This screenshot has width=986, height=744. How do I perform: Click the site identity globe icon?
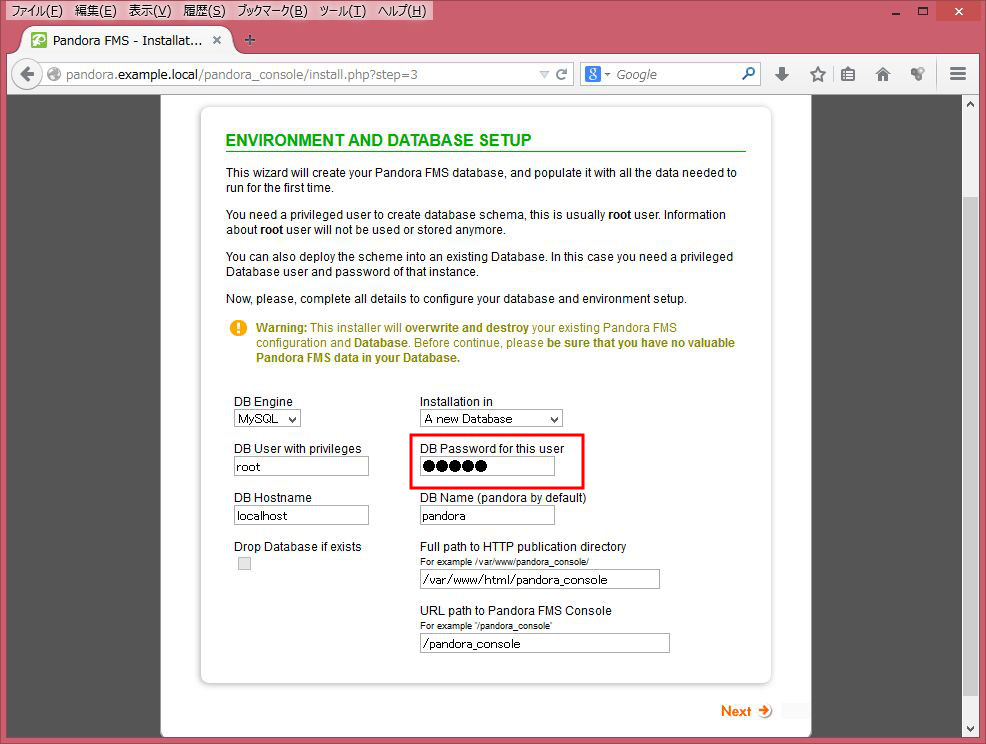coord(54,74)
